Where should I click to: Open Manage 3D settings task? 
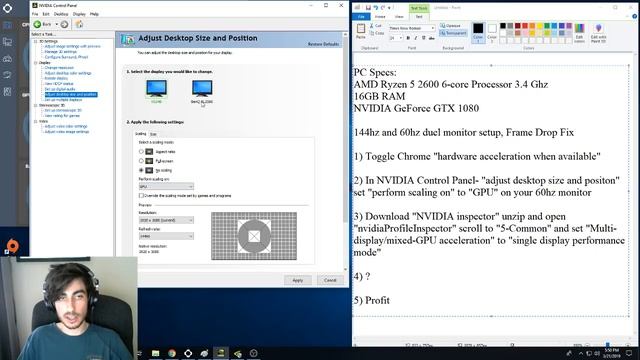(60, 52)
